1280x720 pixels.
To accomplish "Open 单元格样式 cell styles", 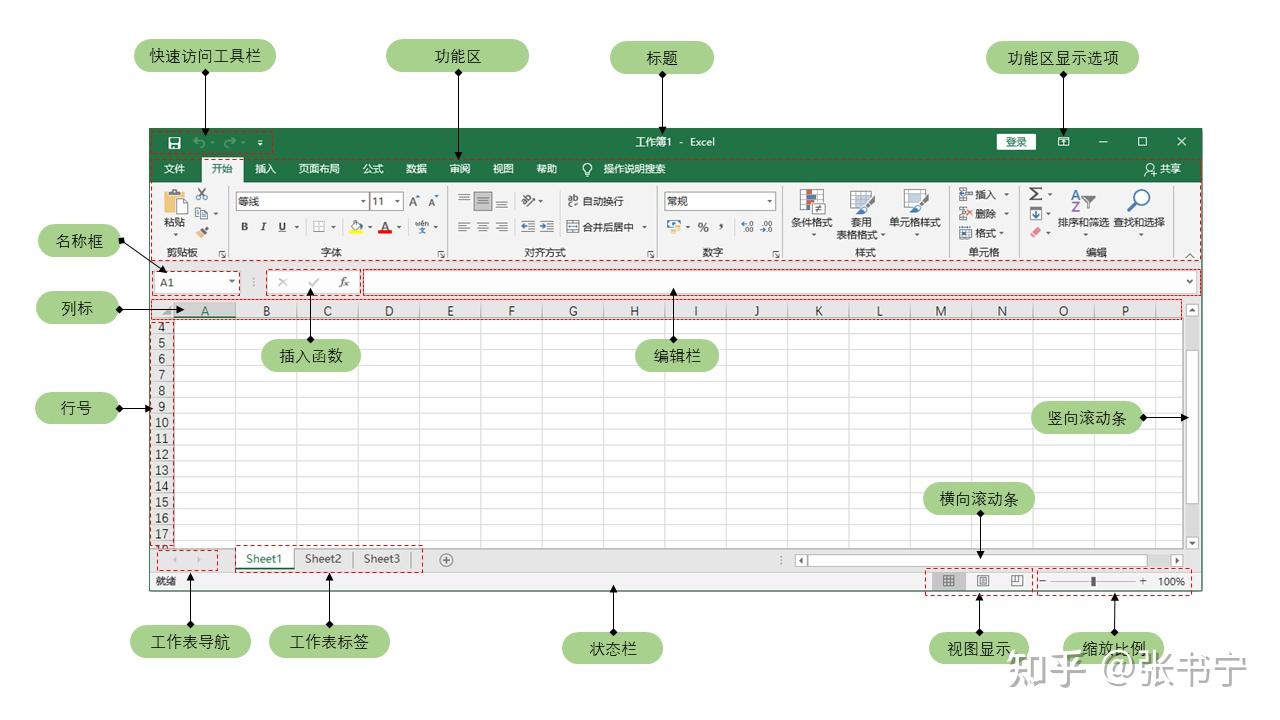I will 915,213.
